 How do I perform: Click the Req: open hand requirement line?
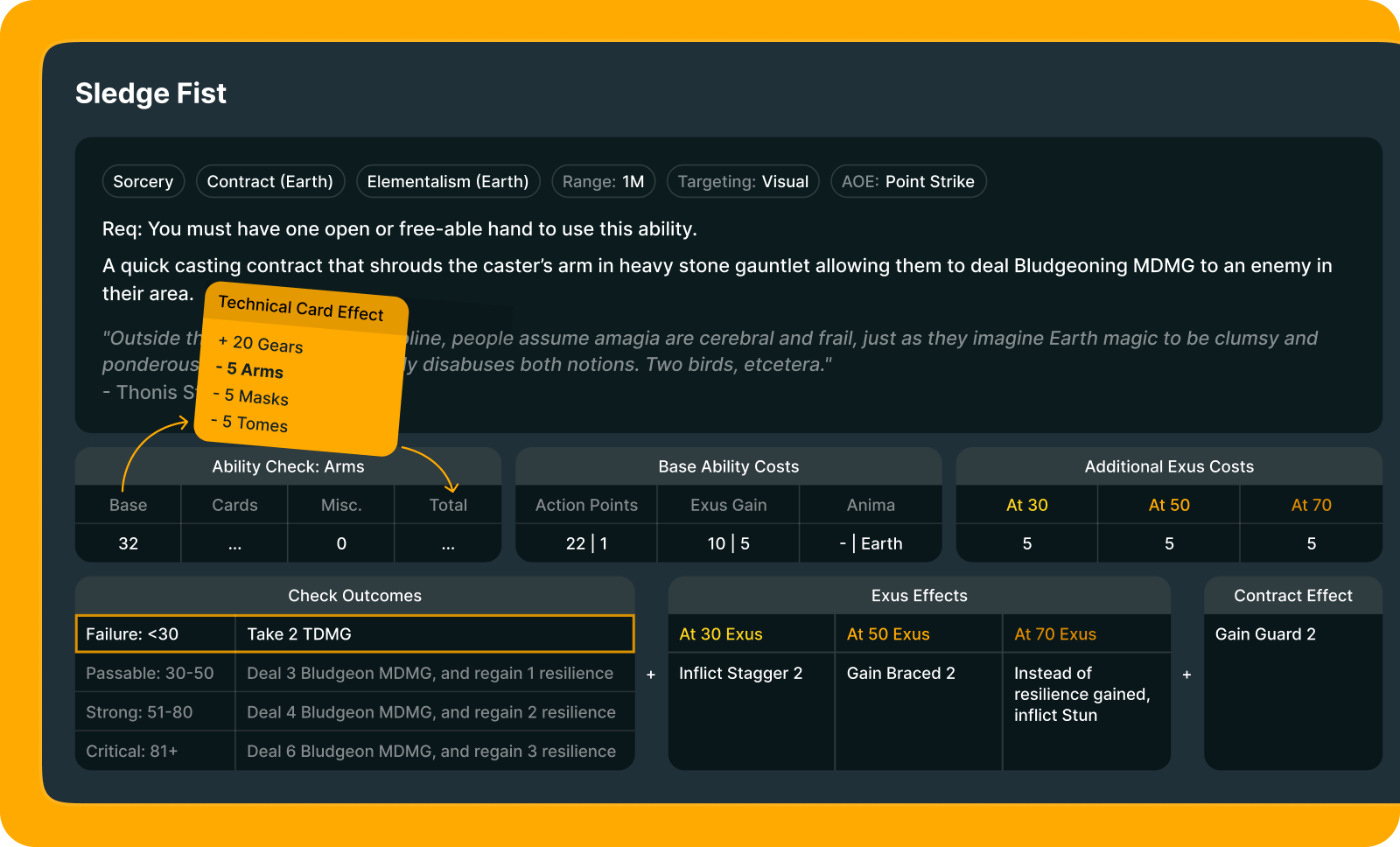[x=400, y=228]
